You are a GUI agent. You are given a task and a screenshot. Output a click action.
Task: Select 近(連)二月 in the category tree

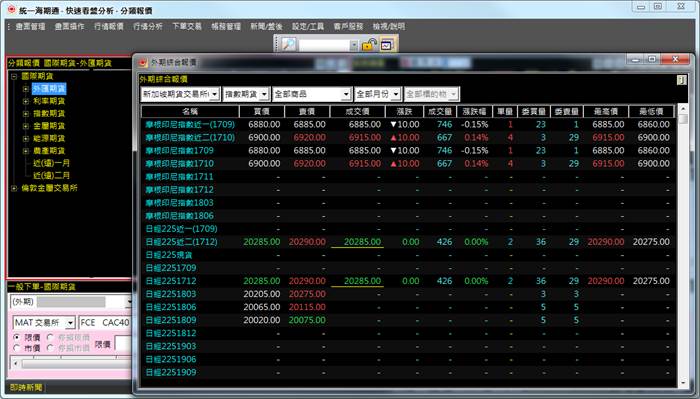point(51,176)
